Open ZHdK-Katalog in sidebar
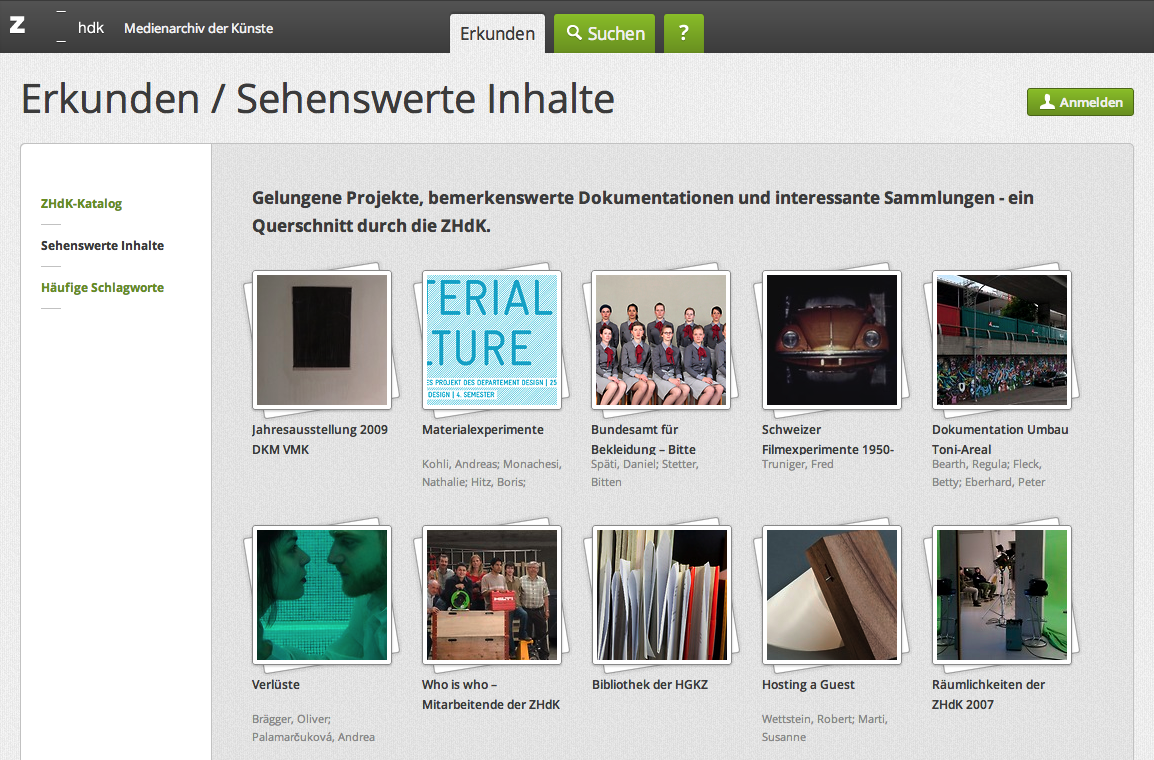 coord(81,204)
